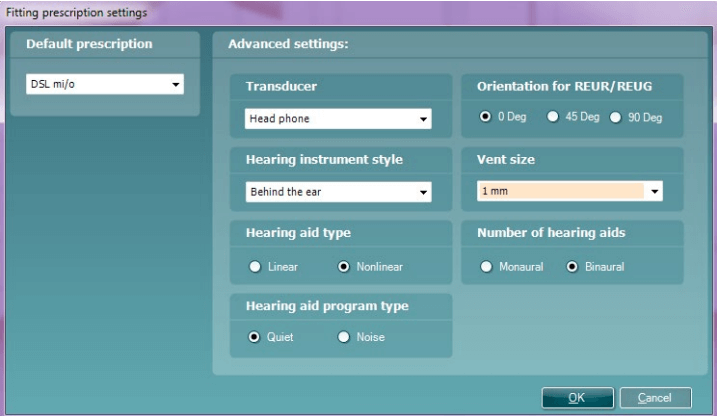Image resolution: width=717 pixels, height=416 pixels.
Task: Click the OK button
Action: (x=576, y=397)
